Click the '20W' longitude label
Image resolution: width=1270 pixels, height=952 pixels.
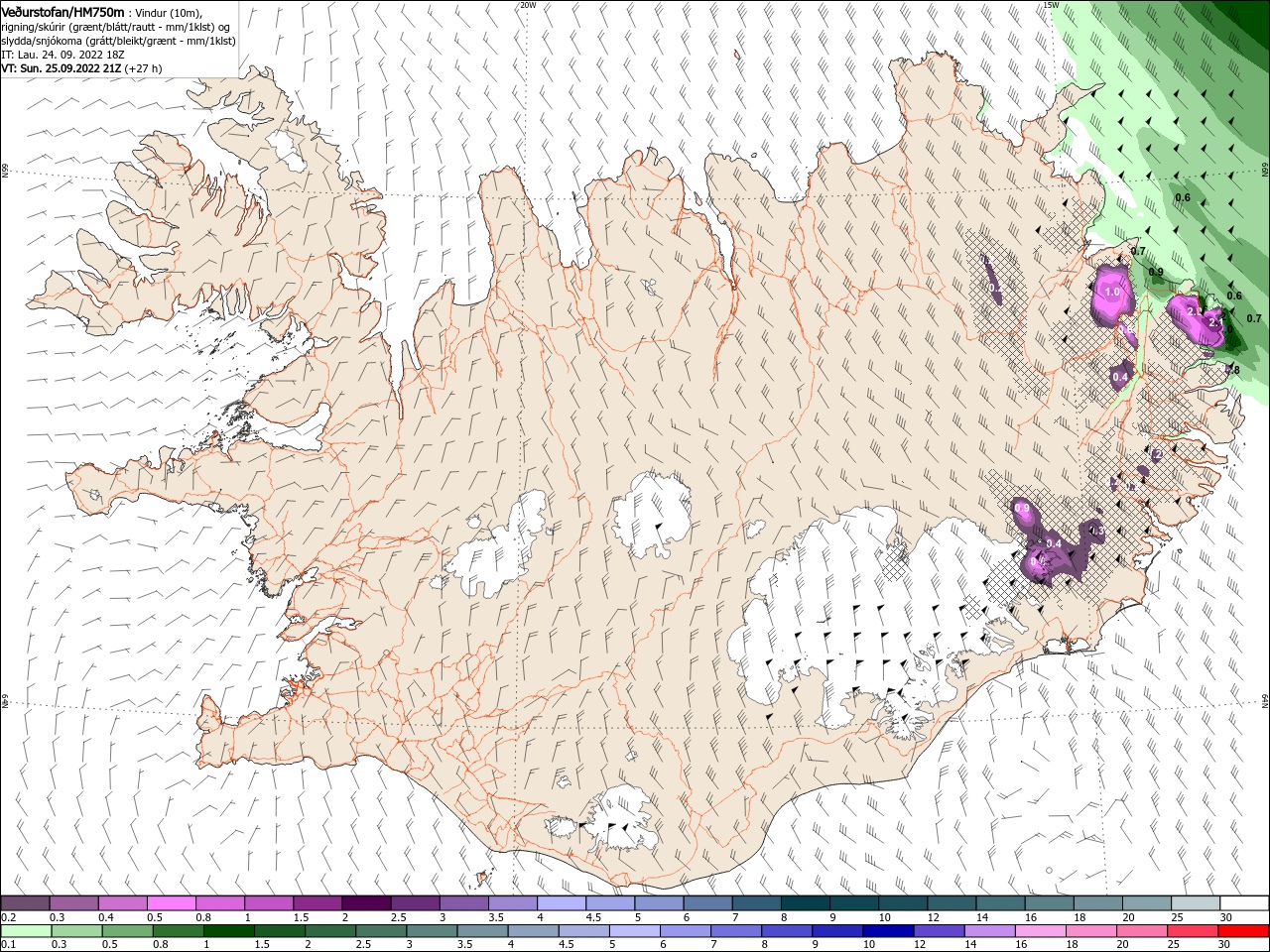(x=528, y=5)
